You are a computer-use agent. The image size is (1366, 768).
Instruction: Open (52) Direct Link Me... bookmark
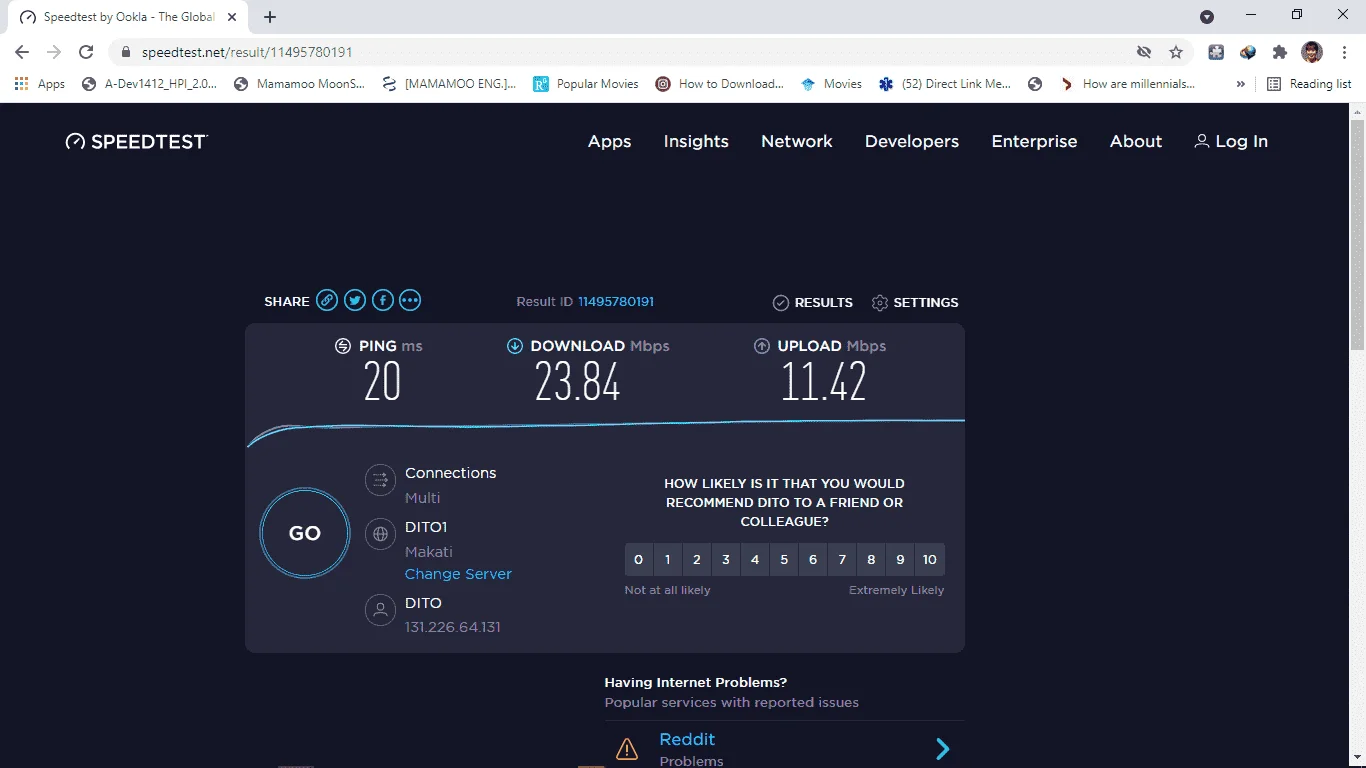click(x=945, y=84)
